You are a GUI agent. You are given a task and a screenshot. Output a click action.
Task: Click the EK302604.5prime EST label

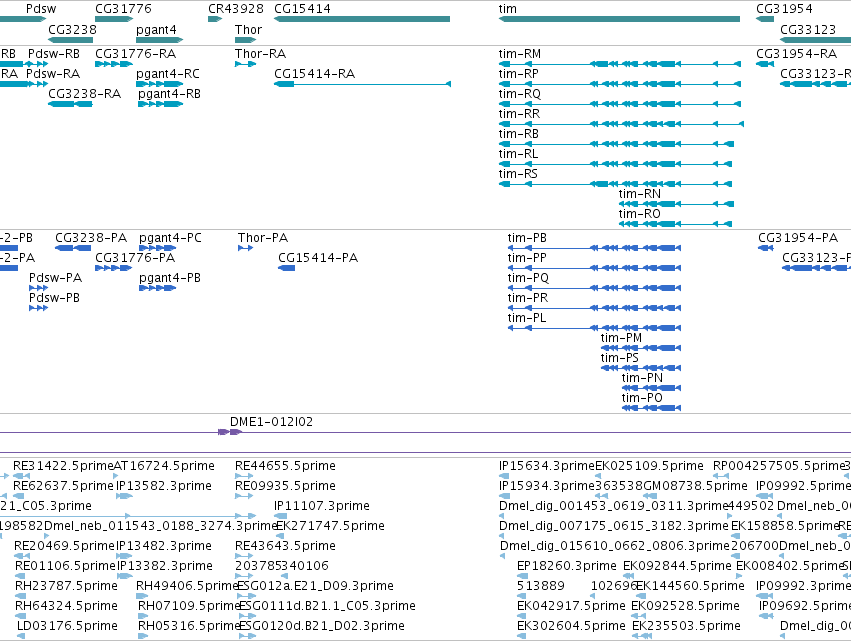[x=571, y=626]
